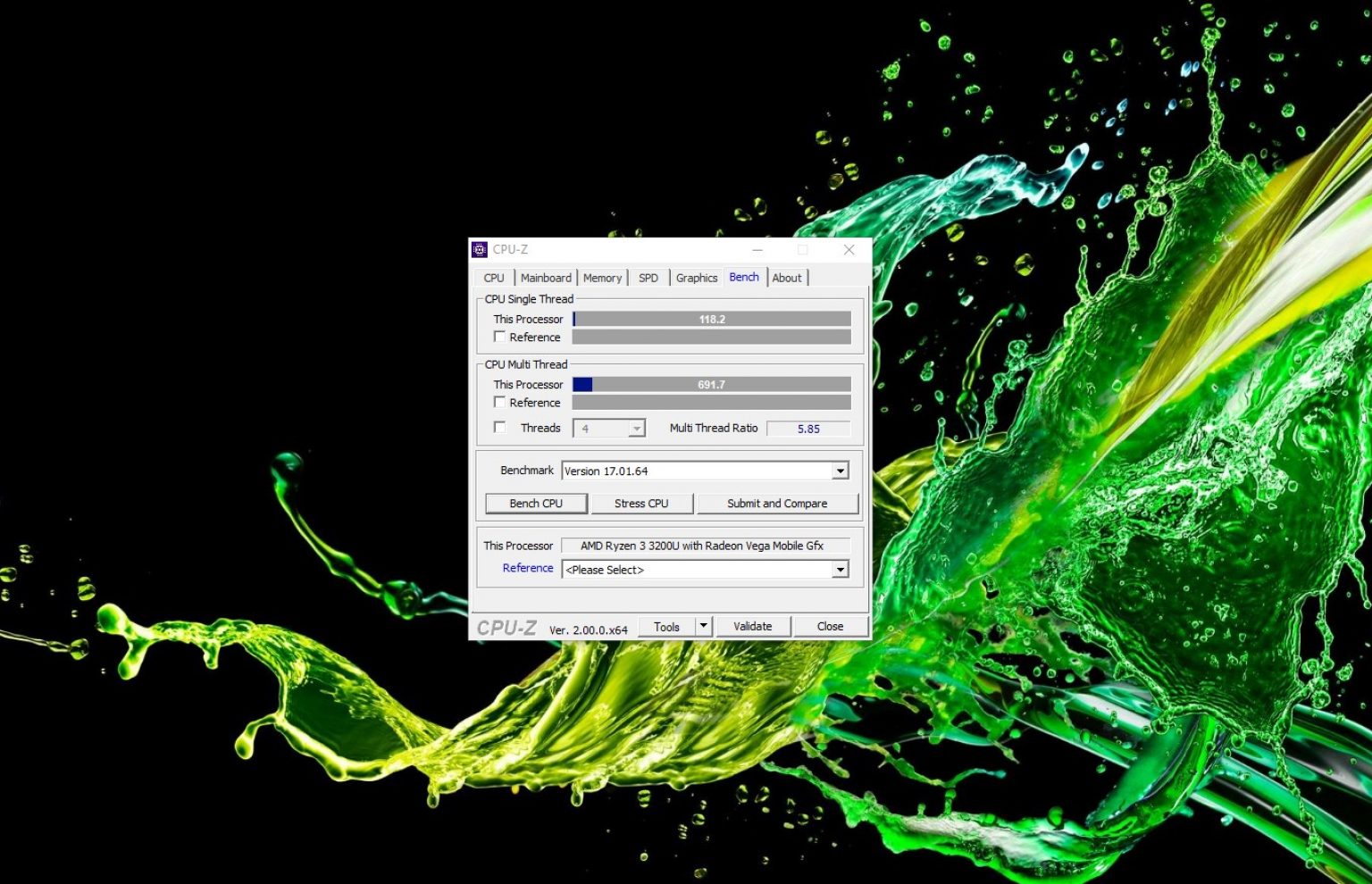Start benchmark with Bench CPU button

536,504
